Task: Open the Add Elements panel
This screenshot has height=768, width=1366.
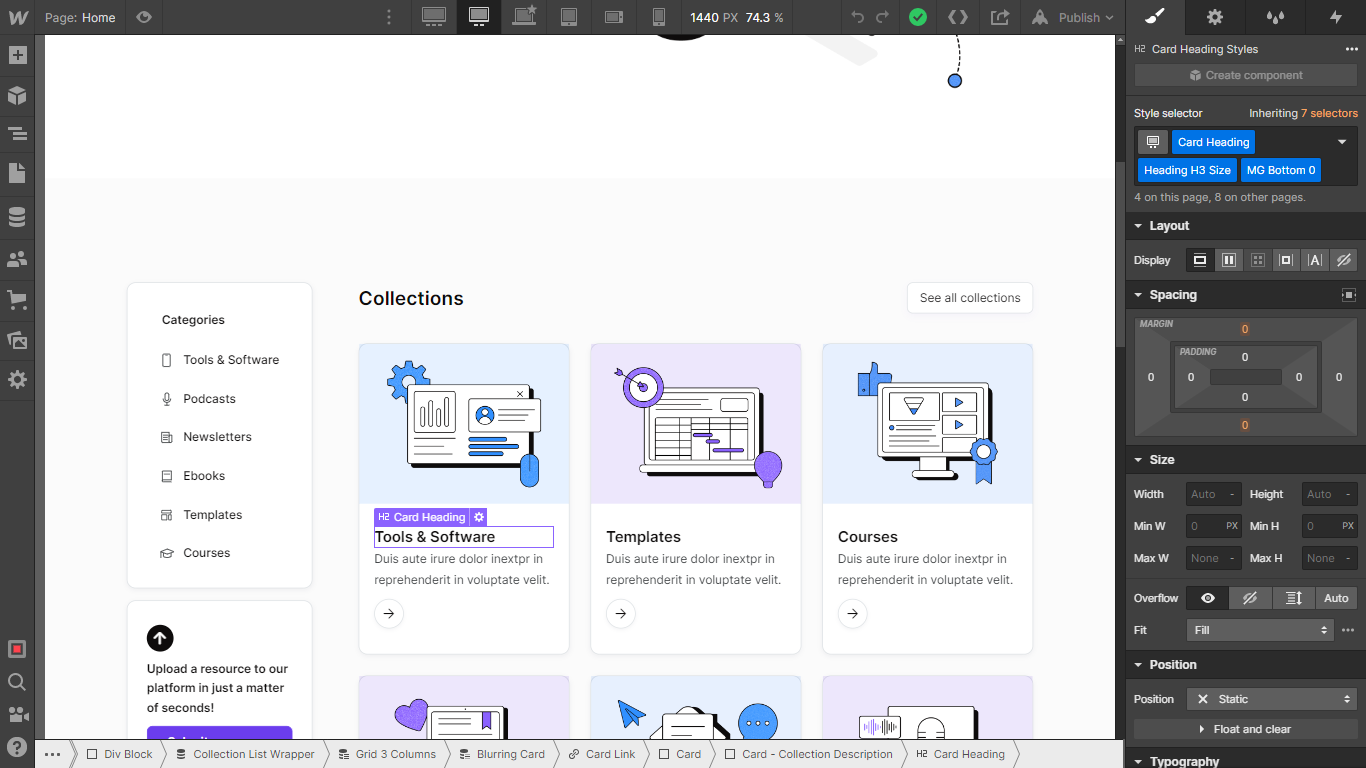Action: click(x=16, y=55)
